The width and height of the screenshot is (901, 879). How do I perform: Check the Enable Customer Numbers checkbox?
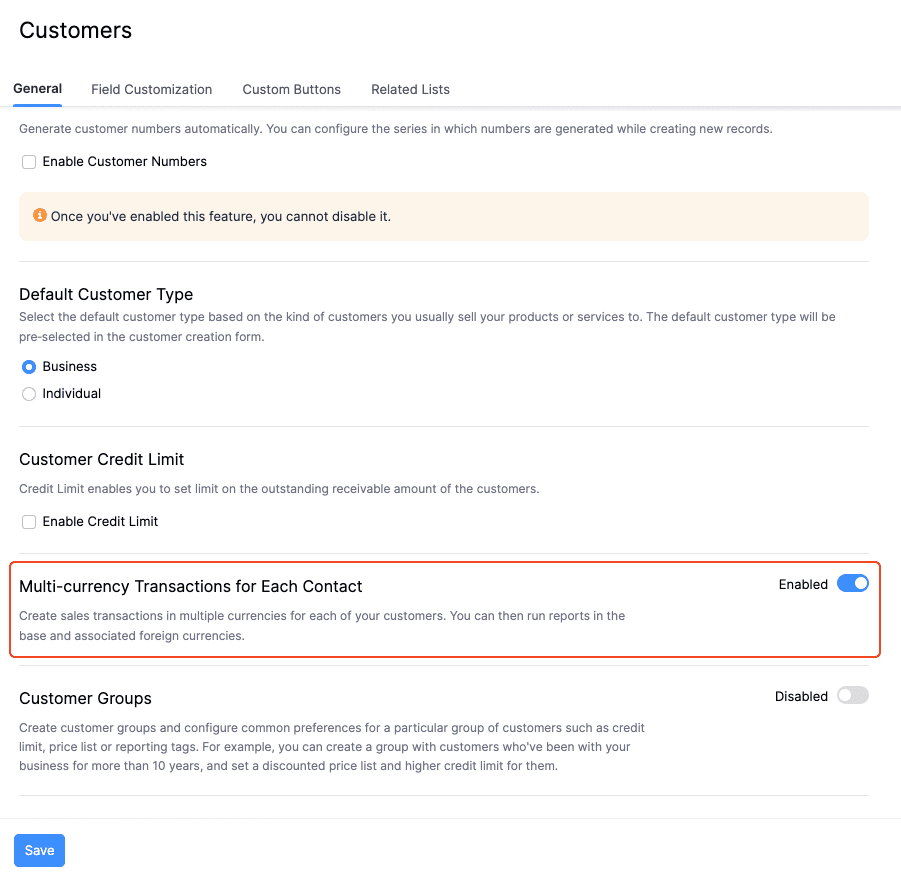tap(29, 162)
